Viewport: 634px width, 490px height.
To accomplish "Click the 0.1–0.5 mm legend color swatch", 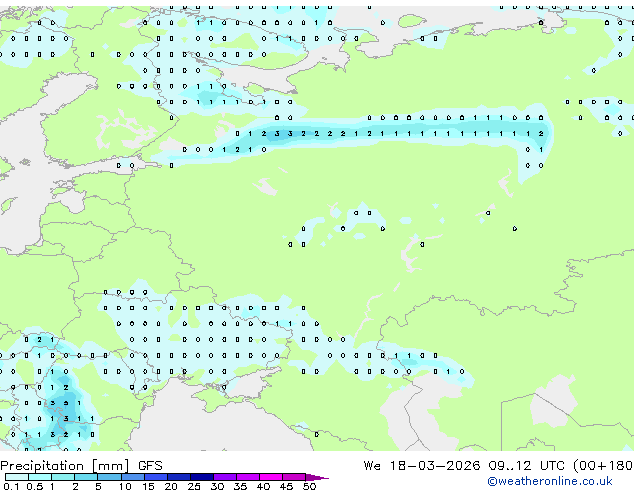I will pyautogui.click(x=17, y=477).
